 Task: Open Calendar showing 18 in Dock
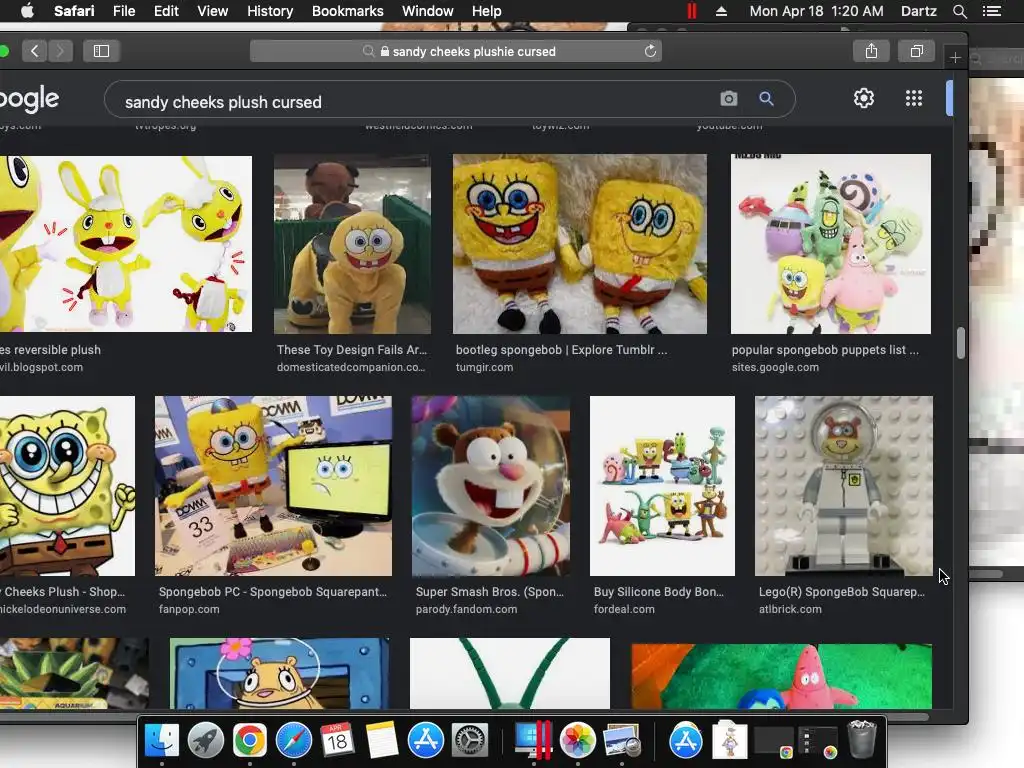(x=338, y=741)
